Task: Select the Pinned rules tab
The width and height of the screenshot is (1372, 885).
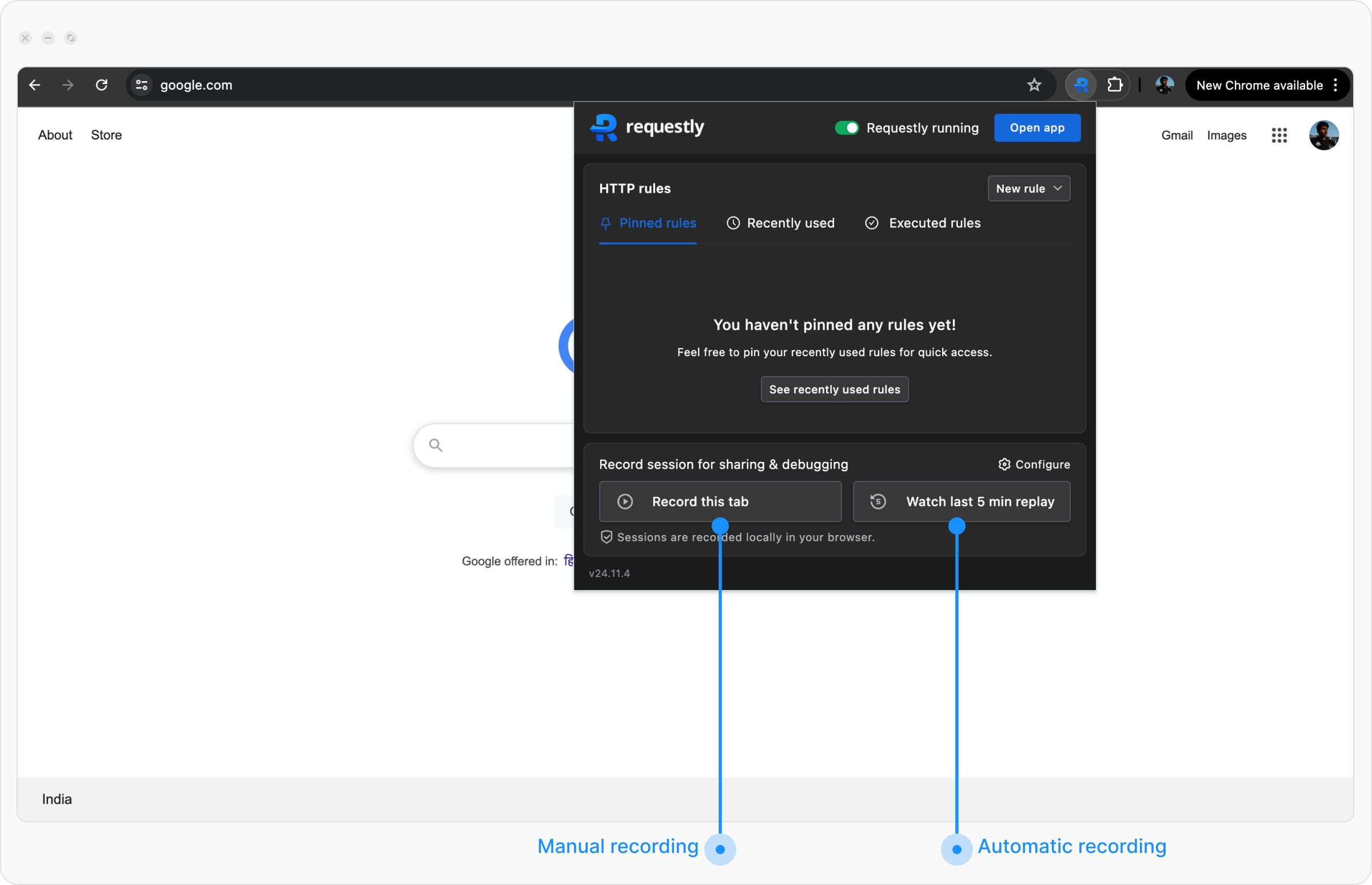Action: tap(648, 223)
